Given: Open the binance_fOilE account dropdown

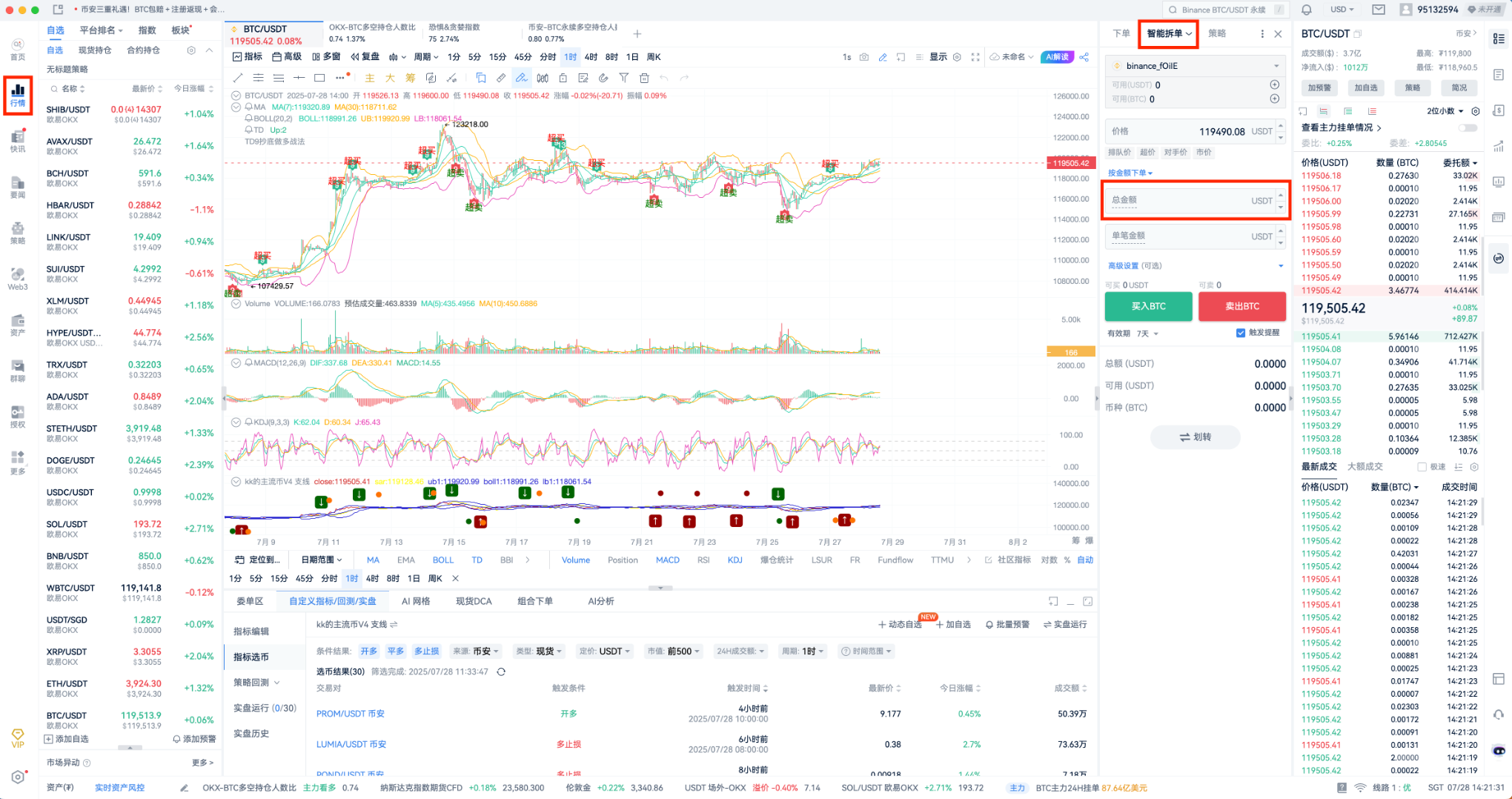Looking at the screenshot, I should click(x=1196, y=66).
